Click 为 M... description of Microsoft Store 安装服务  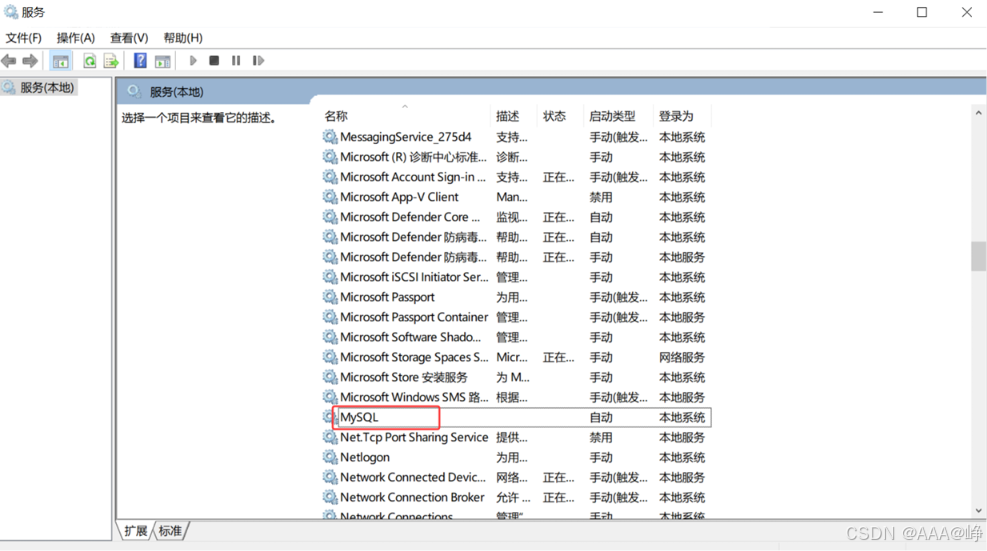[513, 377]
